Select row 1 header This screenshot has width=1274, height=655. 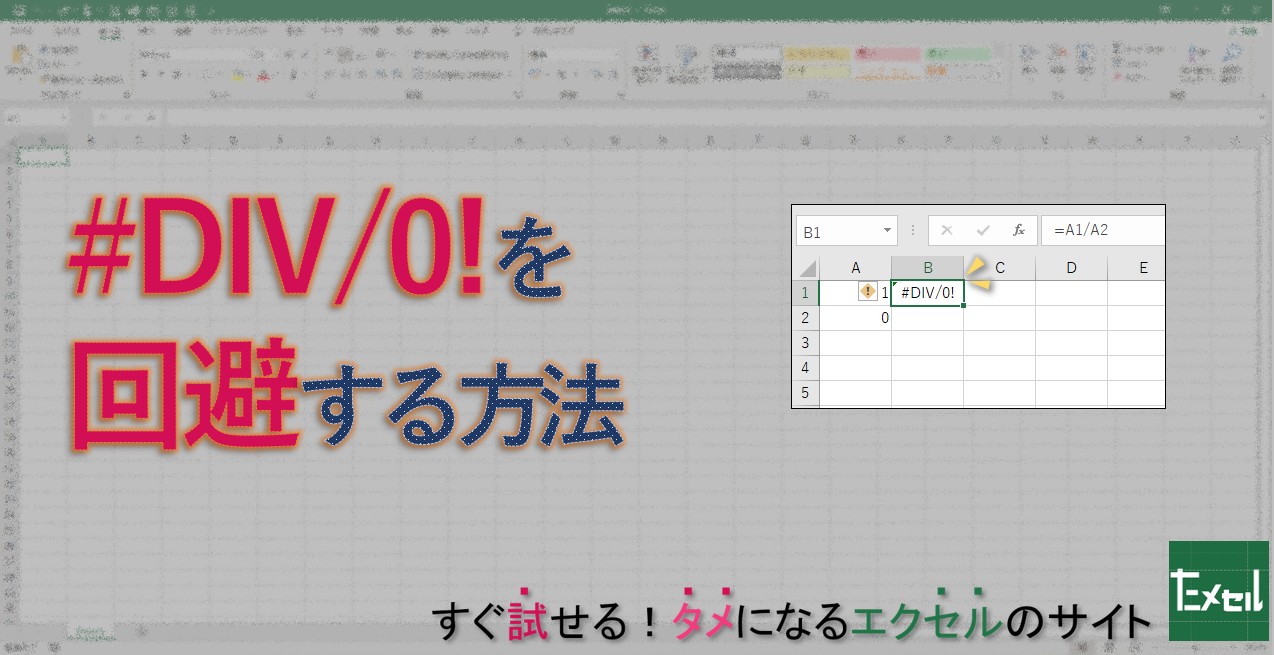pos(805,293)
